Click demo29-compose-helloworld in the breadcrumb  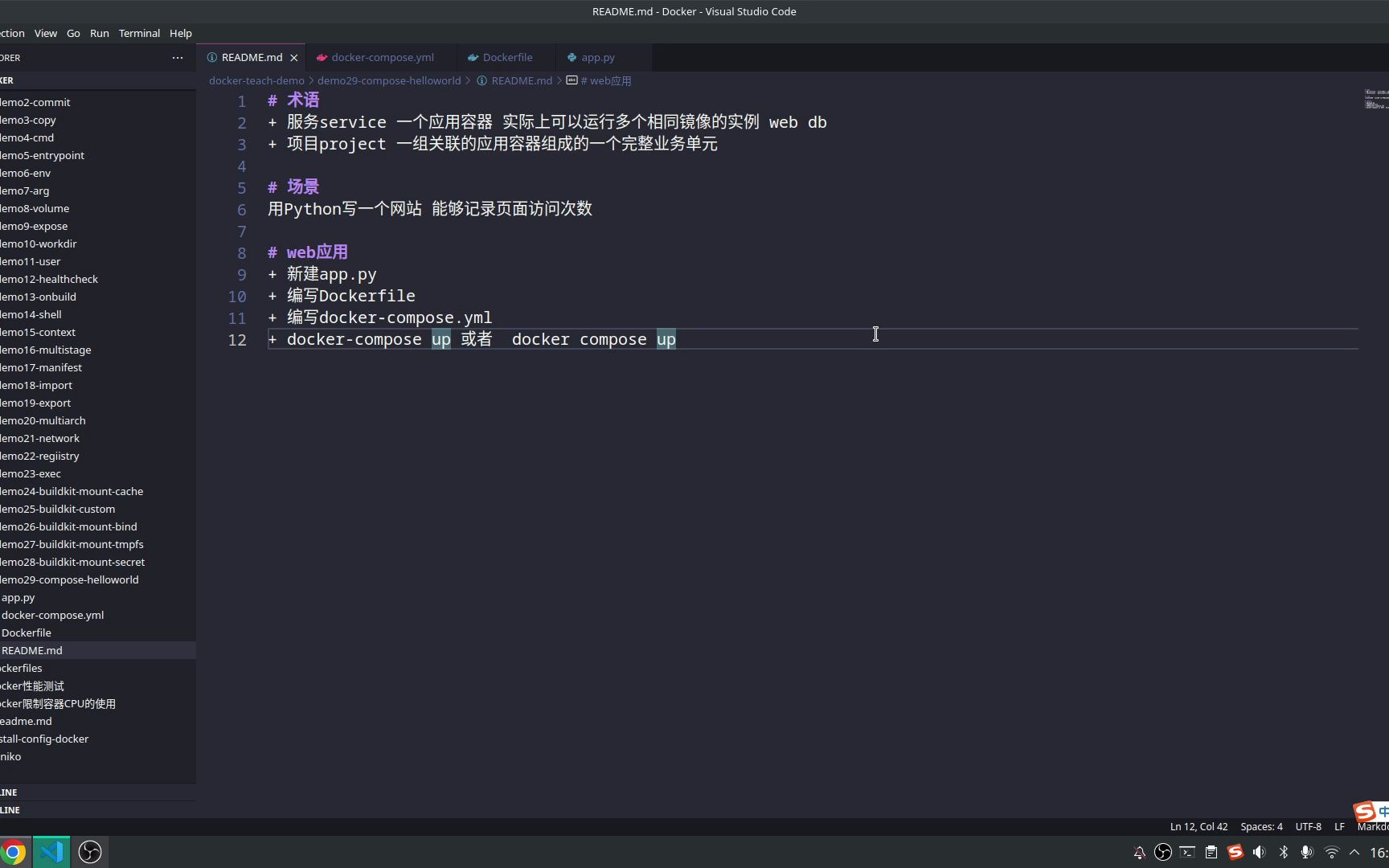point(389,81)
